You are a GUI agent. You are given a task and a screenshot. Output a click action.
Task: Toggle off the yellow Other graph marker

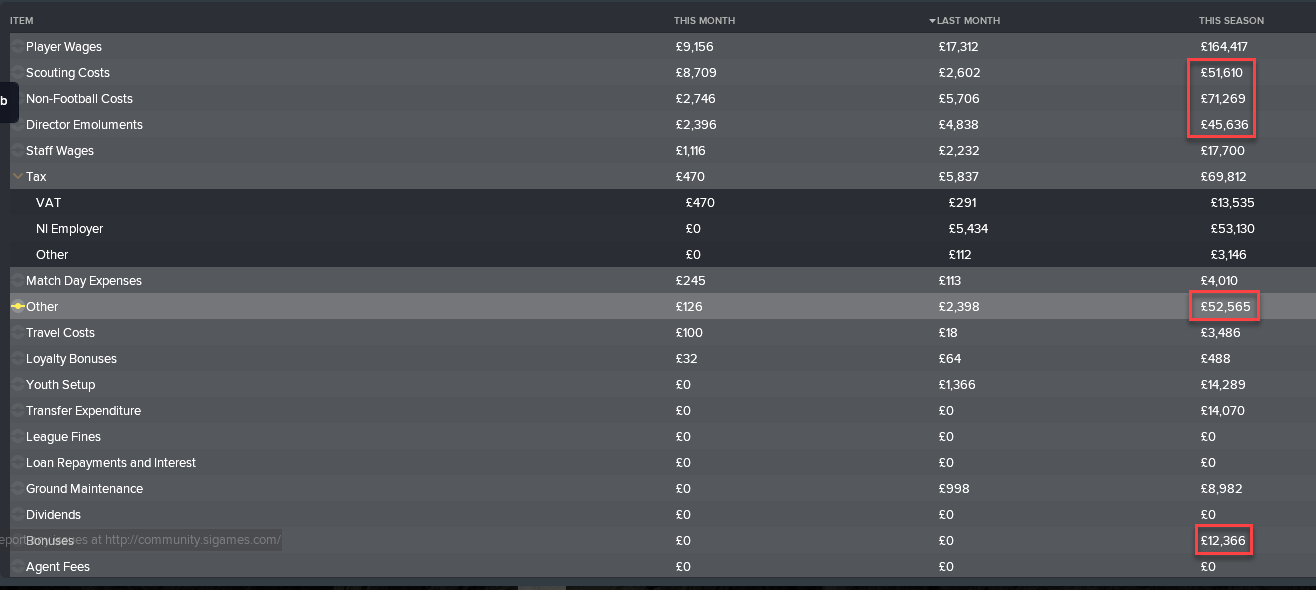(x=17, y=307)
